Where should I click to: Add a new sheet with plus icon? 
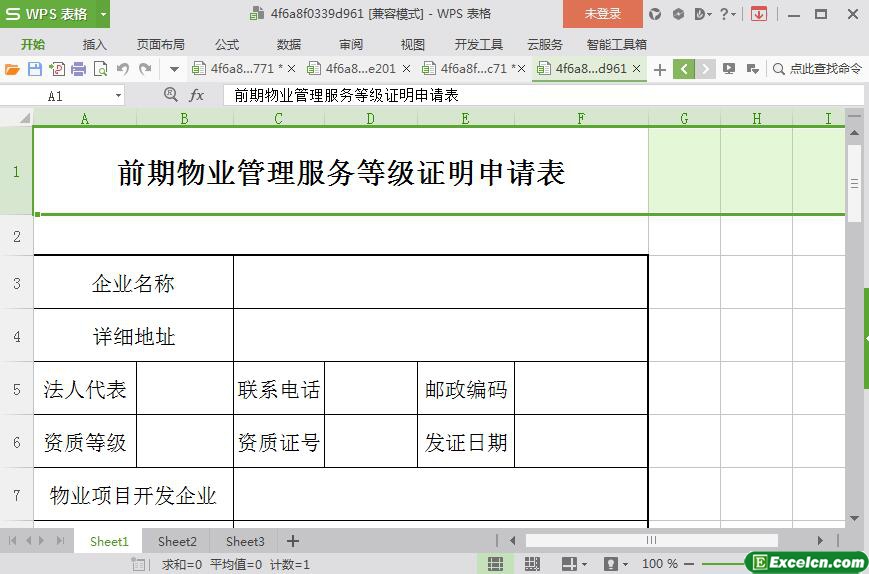pyautogui.click(x=293, y=541)
